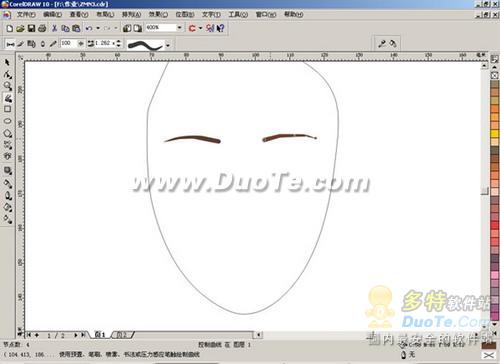Image resolution: width=500 pixels, height=364 pixels.
Task: Switch to Calligraphic artistic media mode
Action: (43, 44)
